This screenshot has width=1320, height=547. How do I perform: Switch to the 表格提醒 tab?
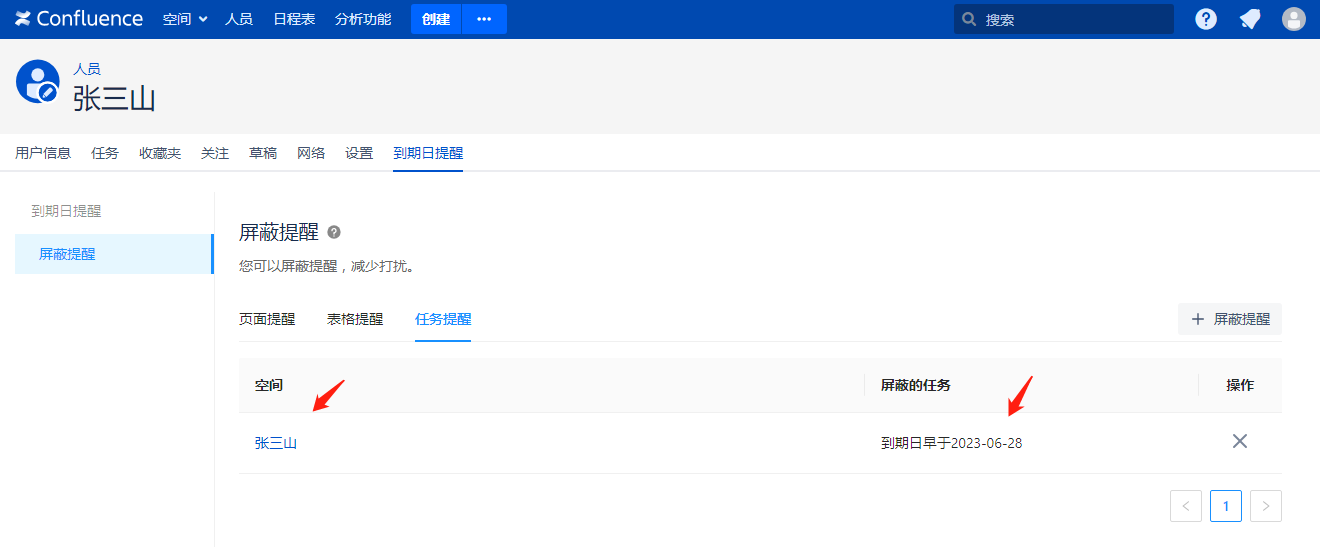355,319
